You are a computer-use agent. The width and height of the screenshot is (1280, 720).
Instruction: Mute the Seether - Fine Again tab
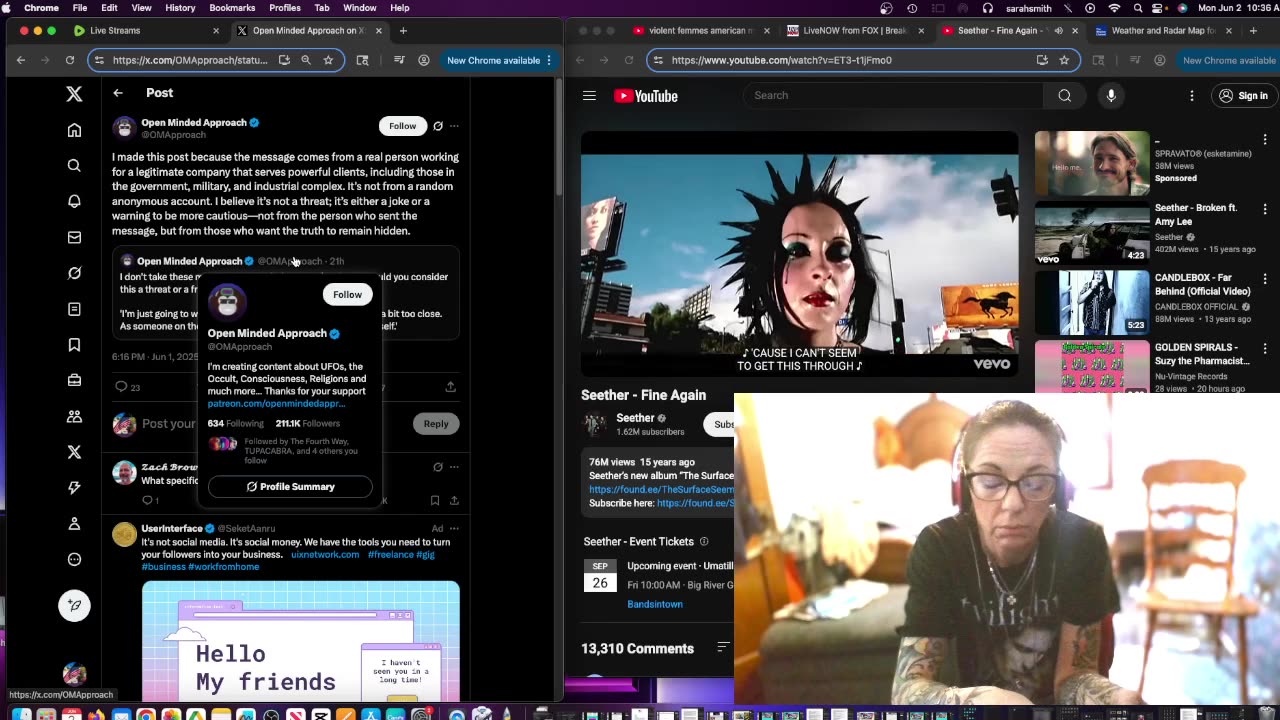click(x=1058, y=31)
